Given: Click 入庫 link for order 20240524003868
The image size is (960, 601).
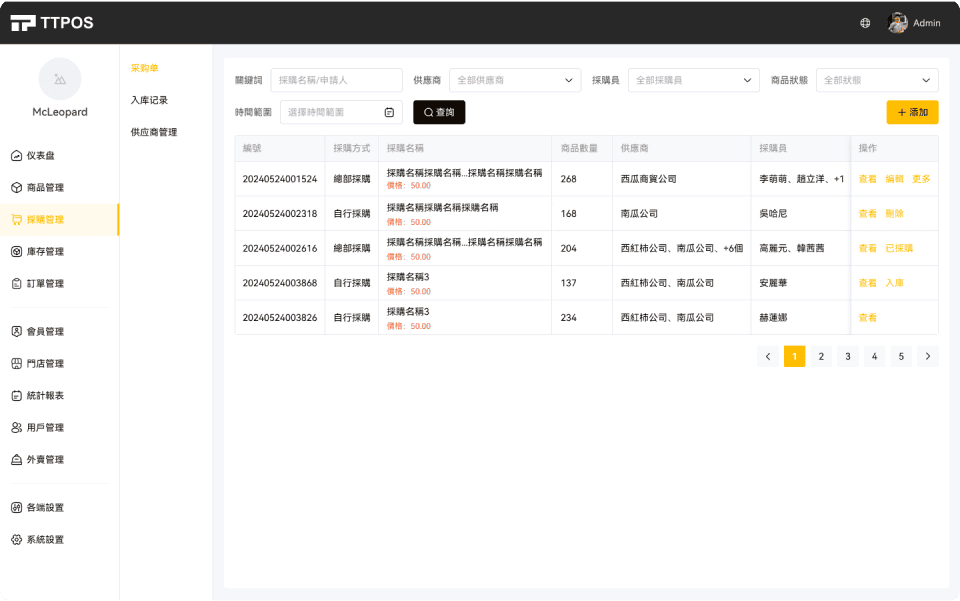Looking at the screenshot, I should (x=894, y=283).
